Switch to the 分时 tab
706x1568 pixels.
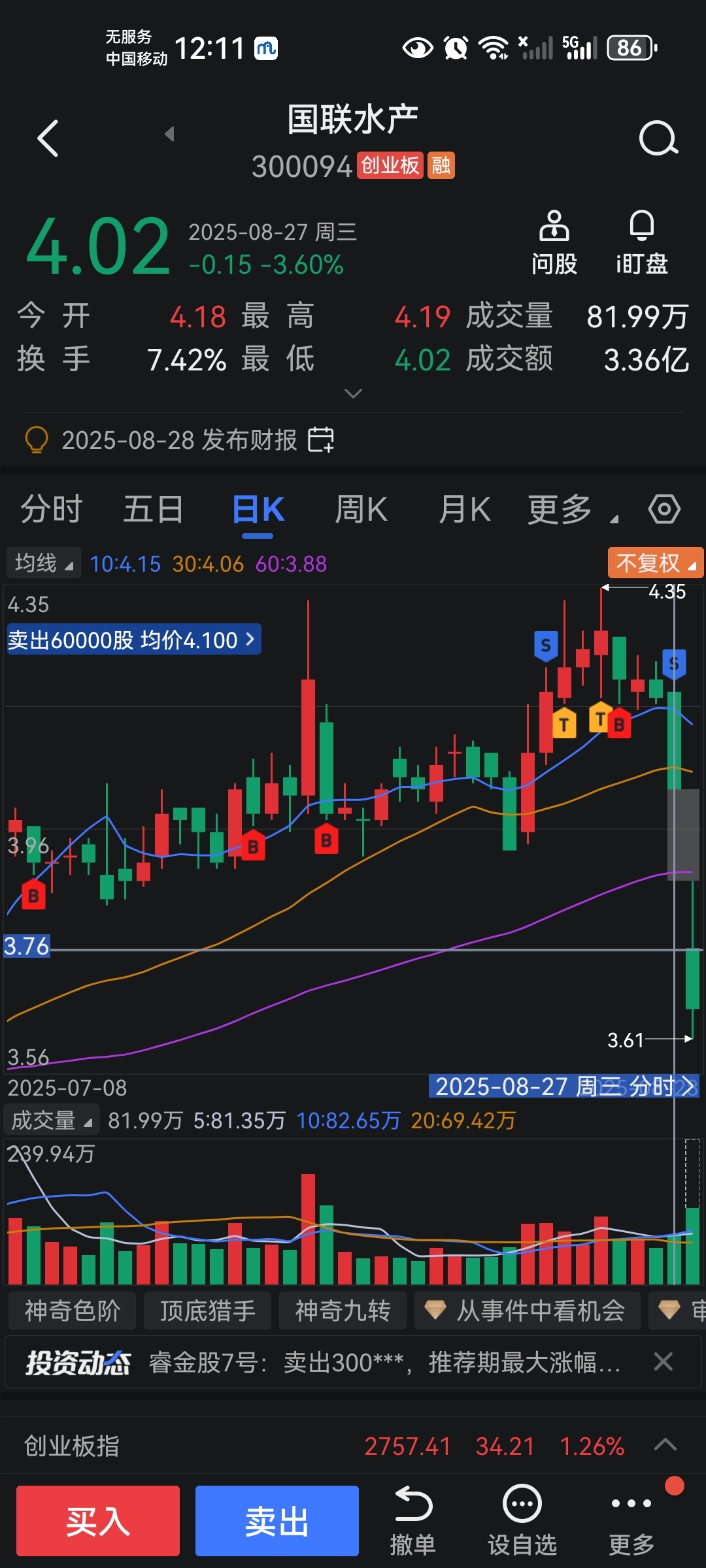point(52,510)
